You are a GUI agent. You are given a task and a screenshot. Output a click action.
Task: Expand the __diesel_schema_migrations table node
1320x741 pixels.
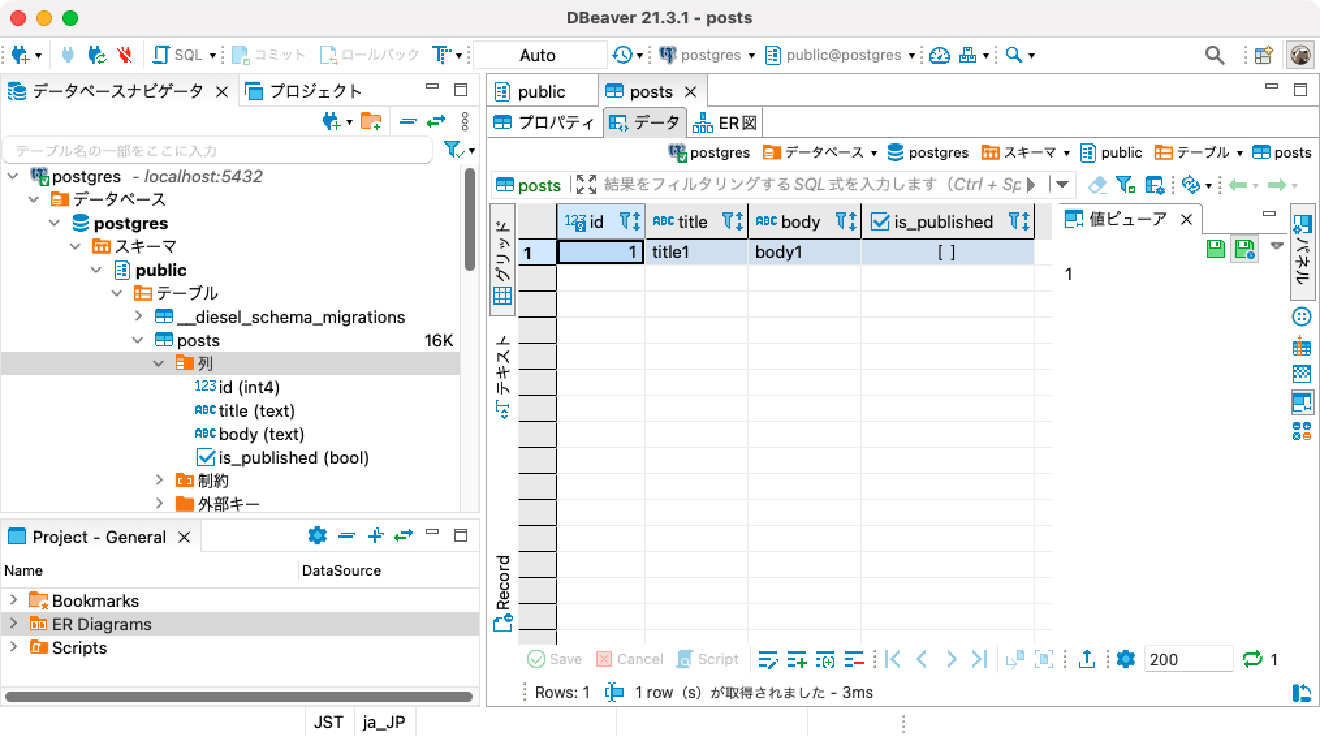click(139, 317)
